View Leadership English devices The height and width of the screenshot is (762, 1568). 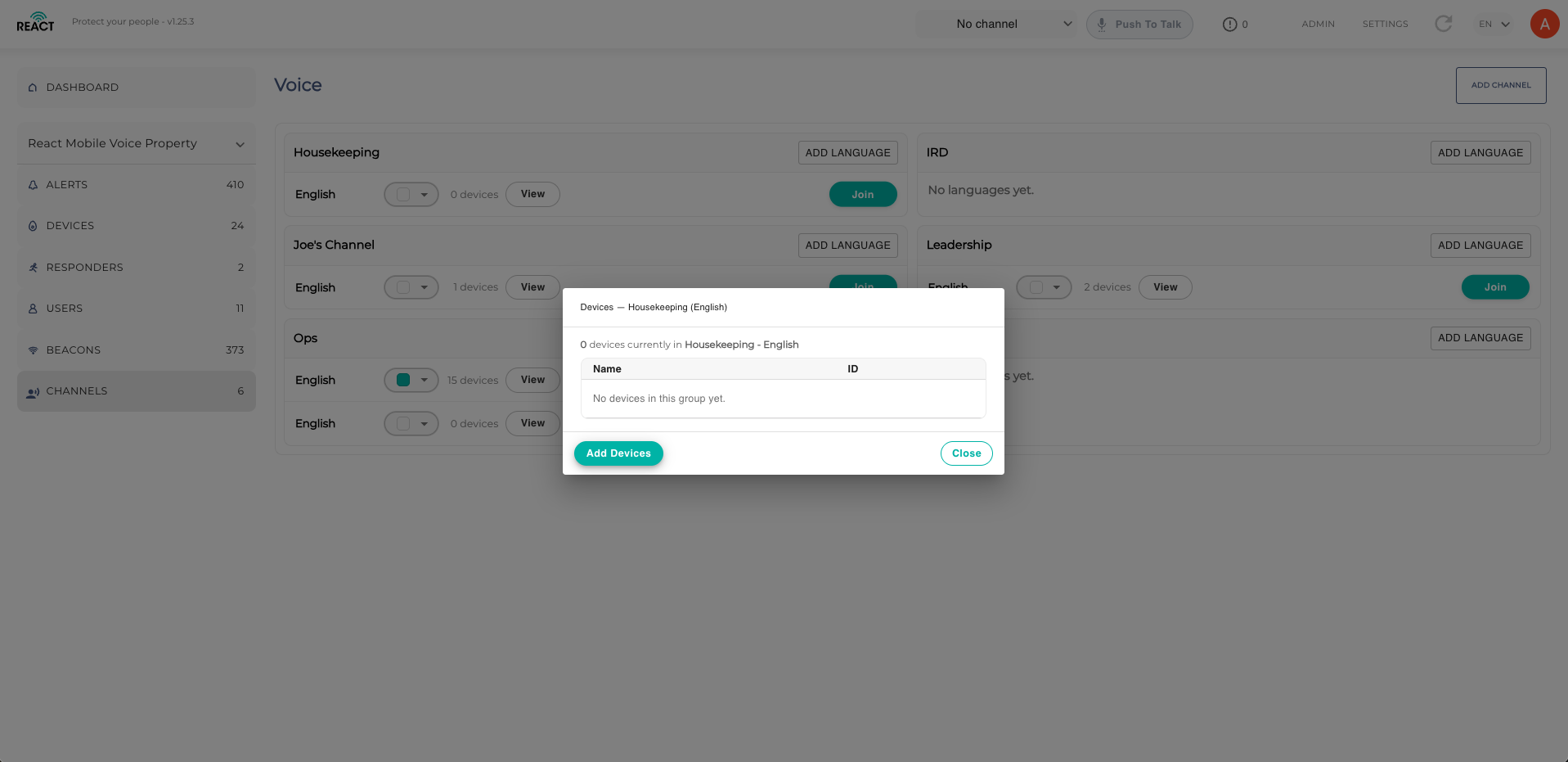coord(1166,287)
